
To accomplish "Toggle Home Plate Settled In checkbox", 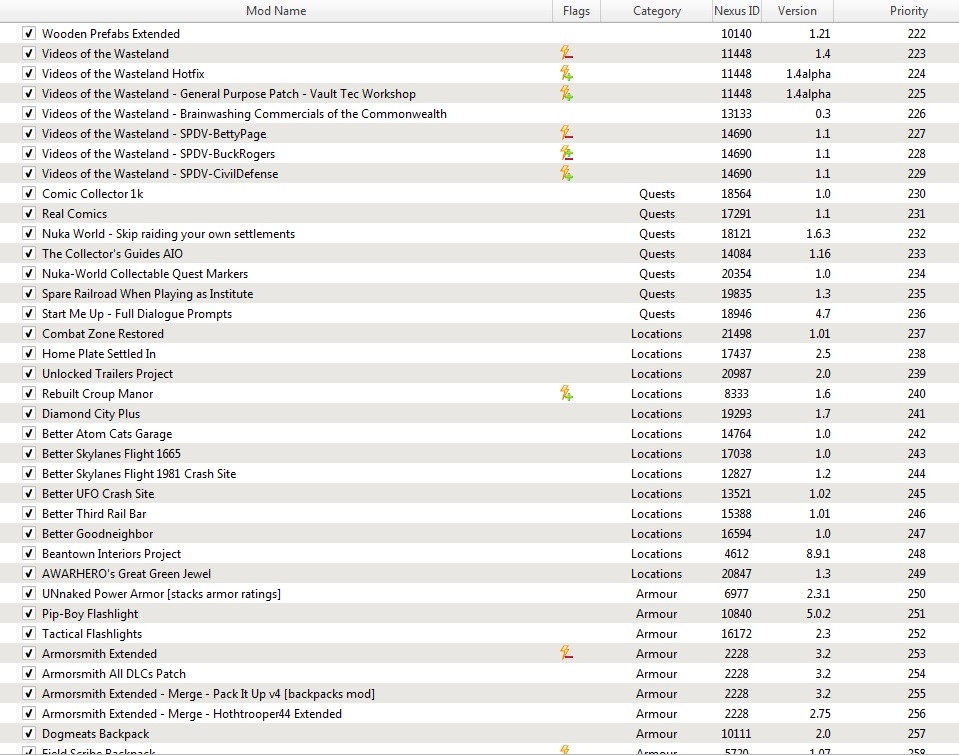I will click(29, 354).
